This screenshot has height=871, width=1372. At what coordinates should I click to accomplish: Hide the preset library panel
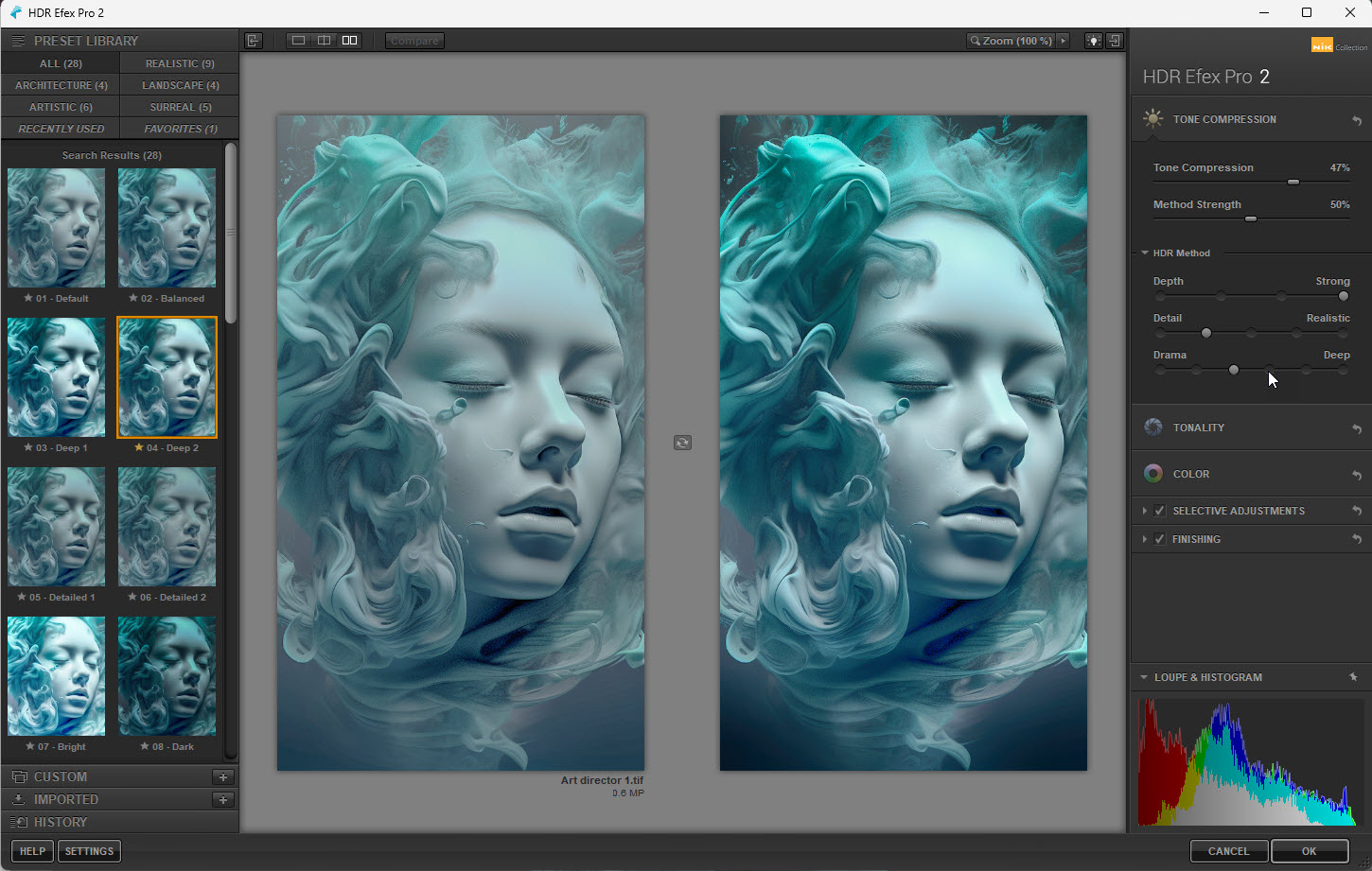pos(253,41)
